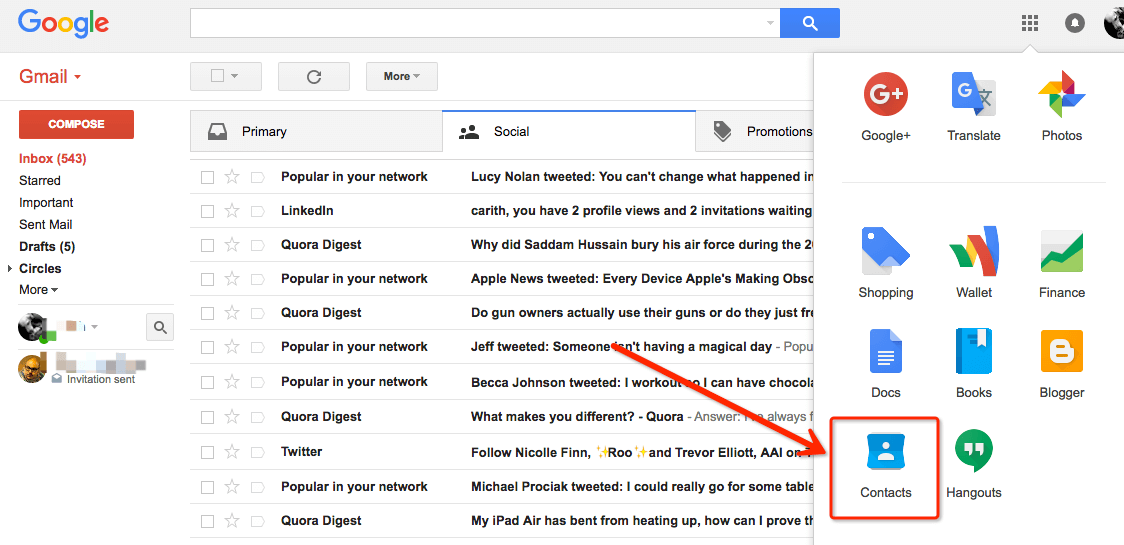This screenshot has height=545, width=1124.
Task: Open Translate from apps menu
Action: pos(973,106)
